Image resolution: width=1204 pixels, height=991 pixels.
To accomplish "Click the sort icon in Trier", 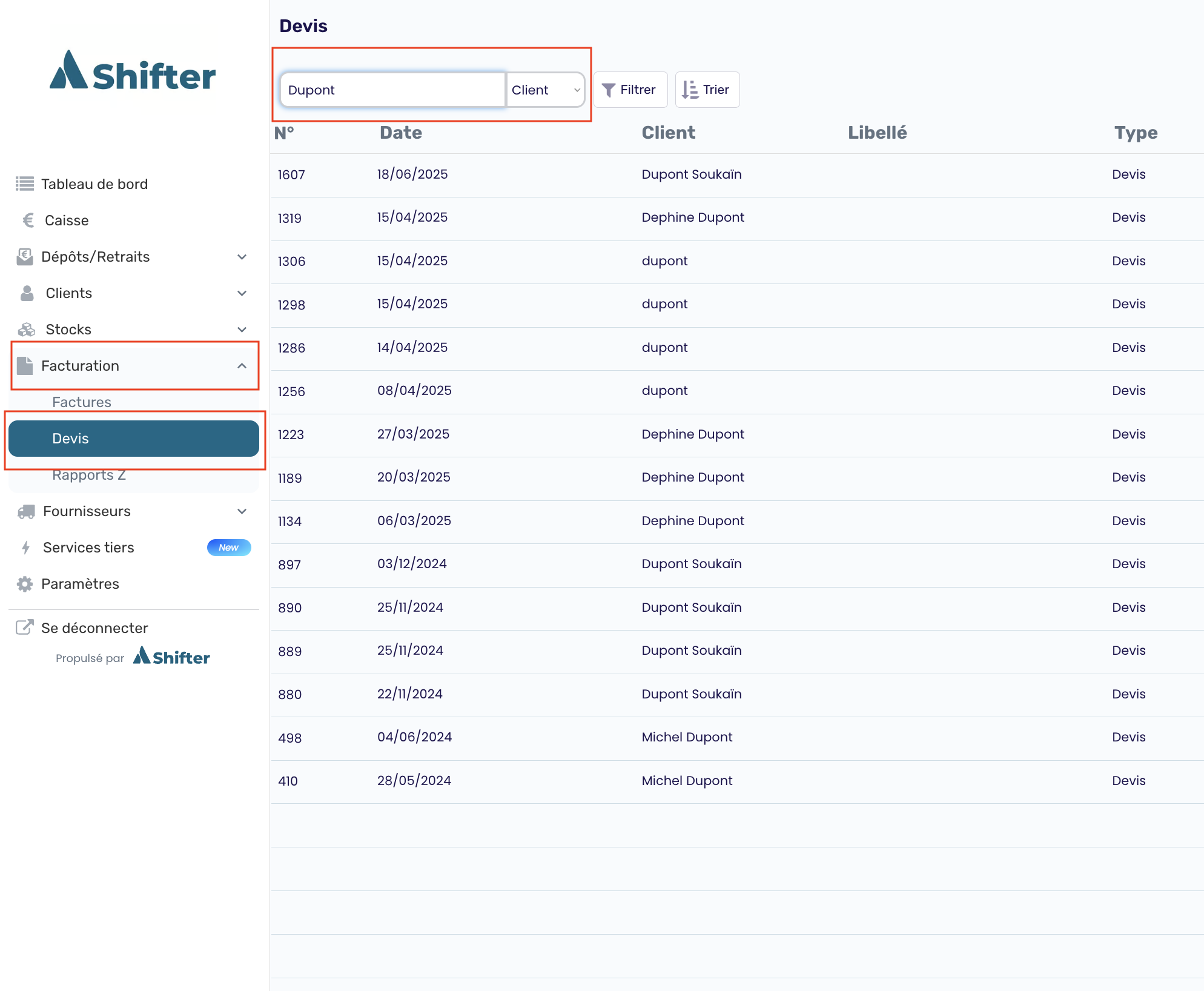I will [x=690, y=90].
